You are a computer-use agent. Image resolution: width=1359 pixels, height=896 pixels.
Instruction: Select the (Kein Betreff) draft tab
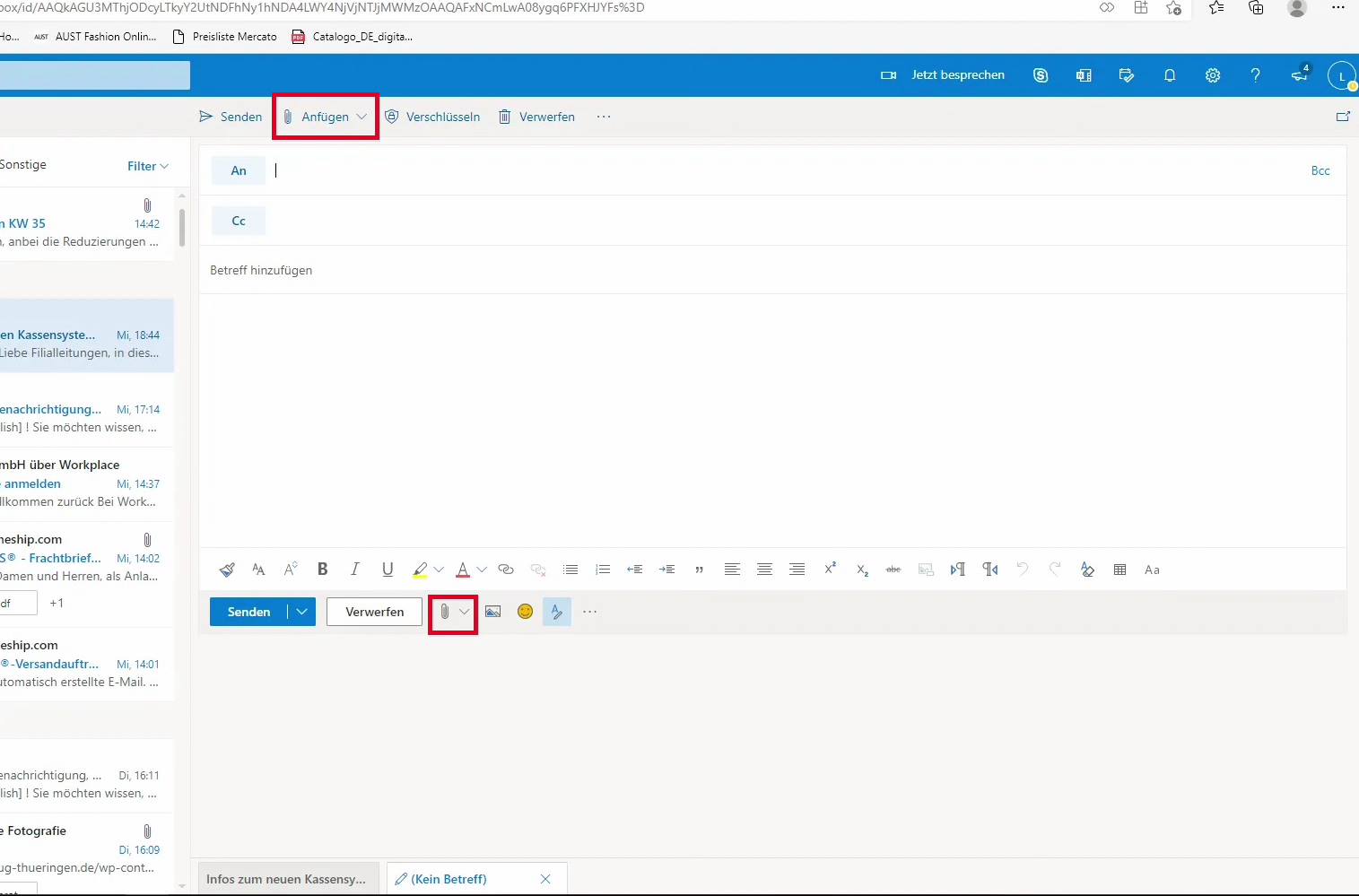(x=449, y=879)
